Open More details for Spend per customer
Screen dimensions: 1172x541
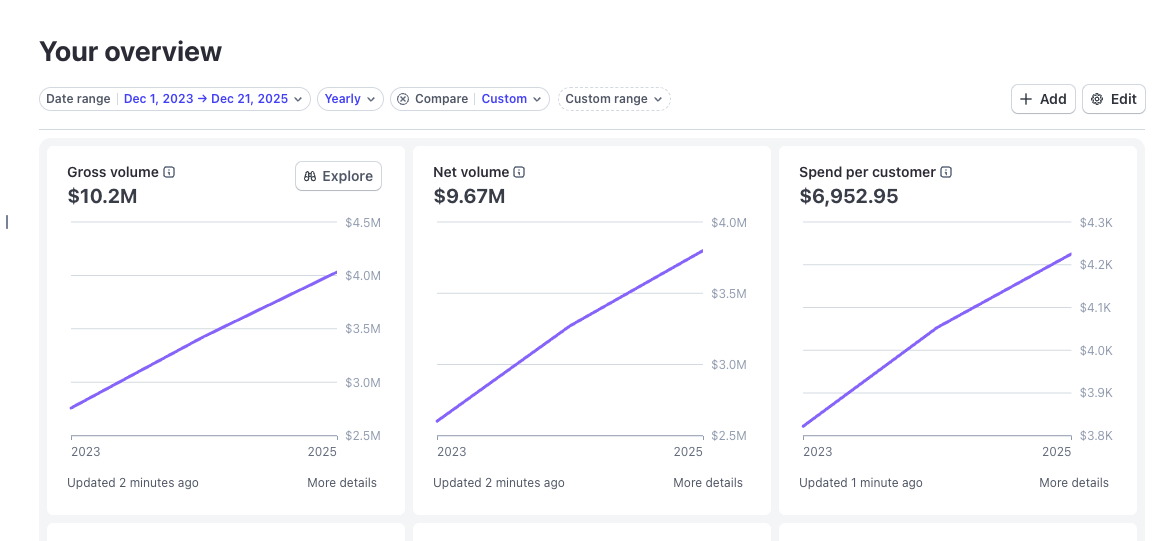[1074, 483]
